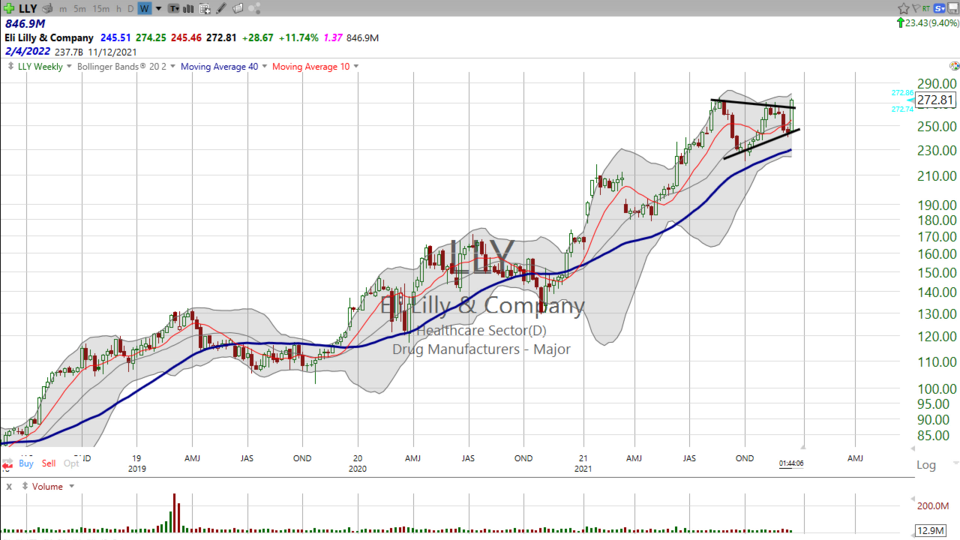
Task: Click the 2020 year label on time axis
Action: point(358,469)
